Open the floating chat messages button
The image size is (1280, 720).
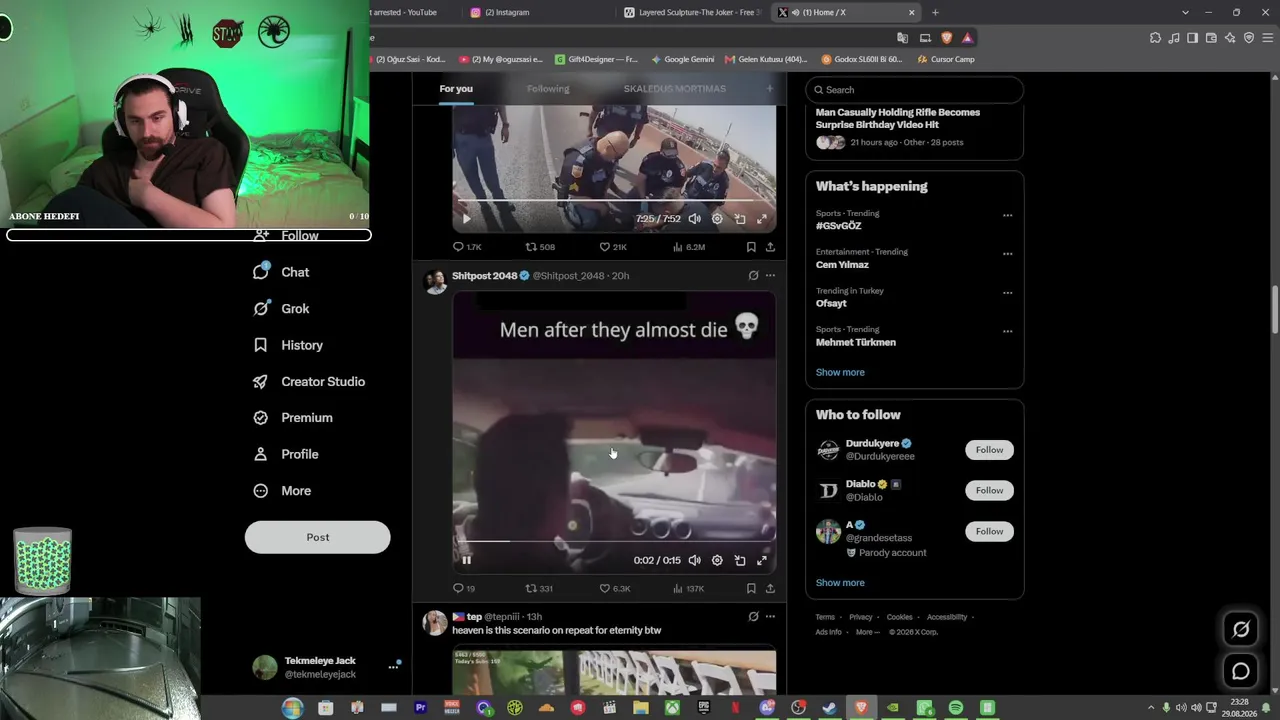coord(1241,672)
